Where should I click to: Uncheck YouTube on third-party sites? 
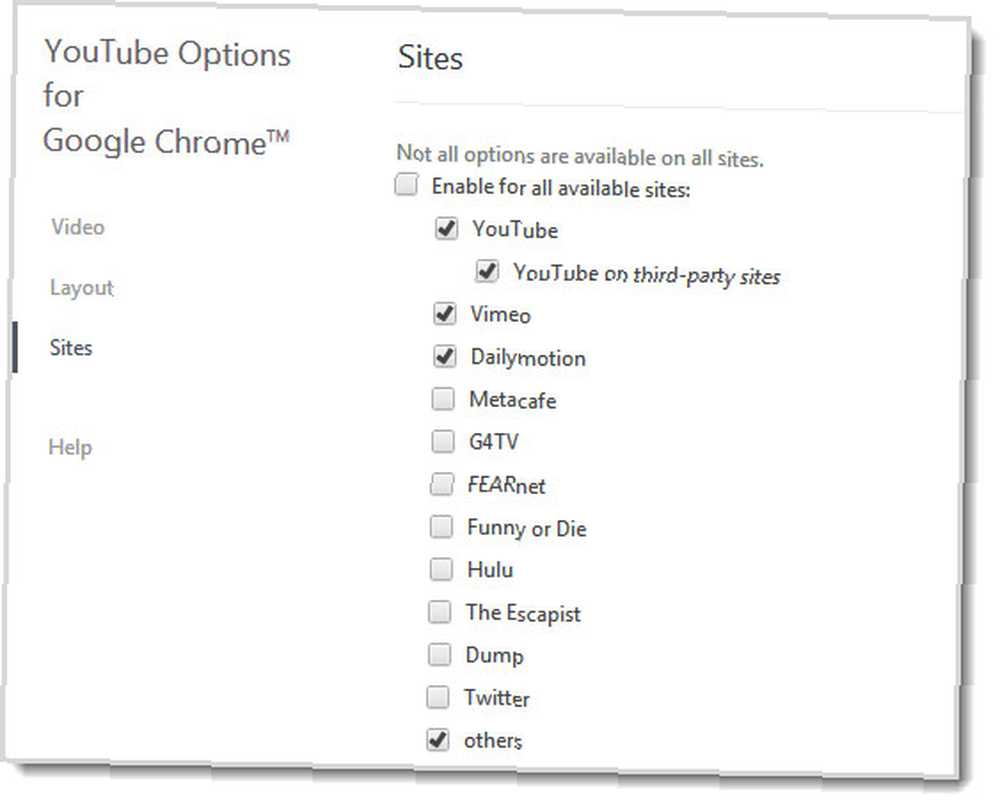[487, 271]
